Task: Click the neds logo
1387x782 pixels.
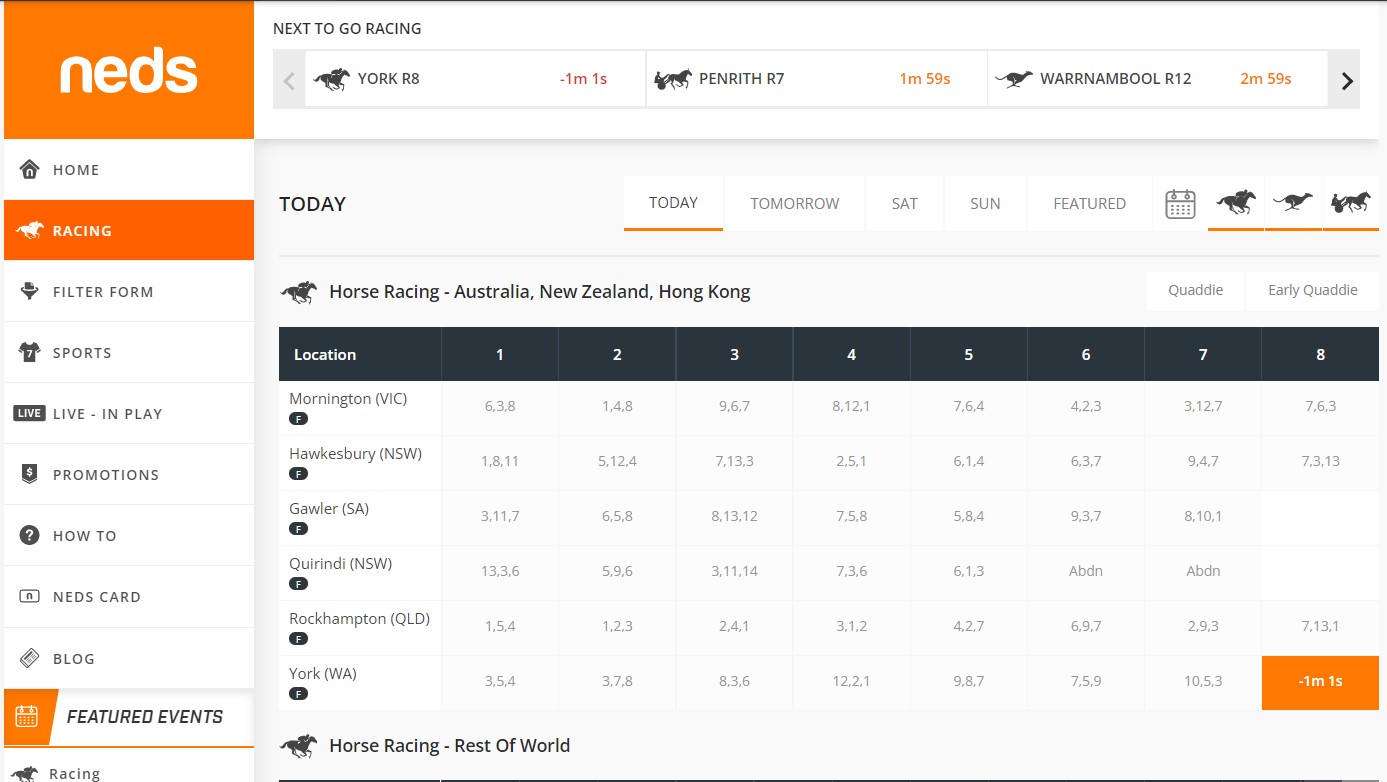Action: tap(129, 71)
